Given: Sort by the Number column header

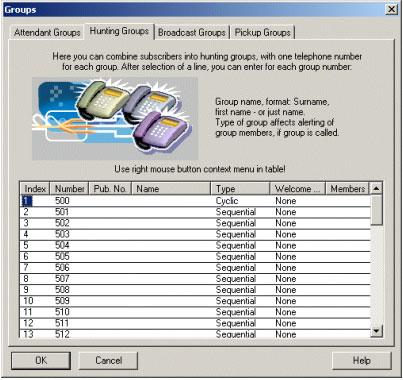Looking at the screenshot, I should click(x=69, y=189).
